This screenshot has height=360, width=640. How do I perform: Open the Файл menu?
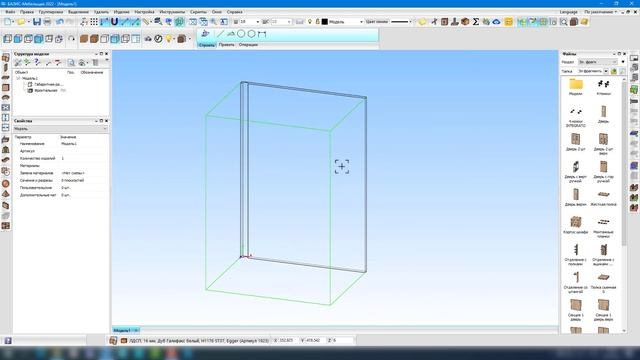tap(10, 12)
